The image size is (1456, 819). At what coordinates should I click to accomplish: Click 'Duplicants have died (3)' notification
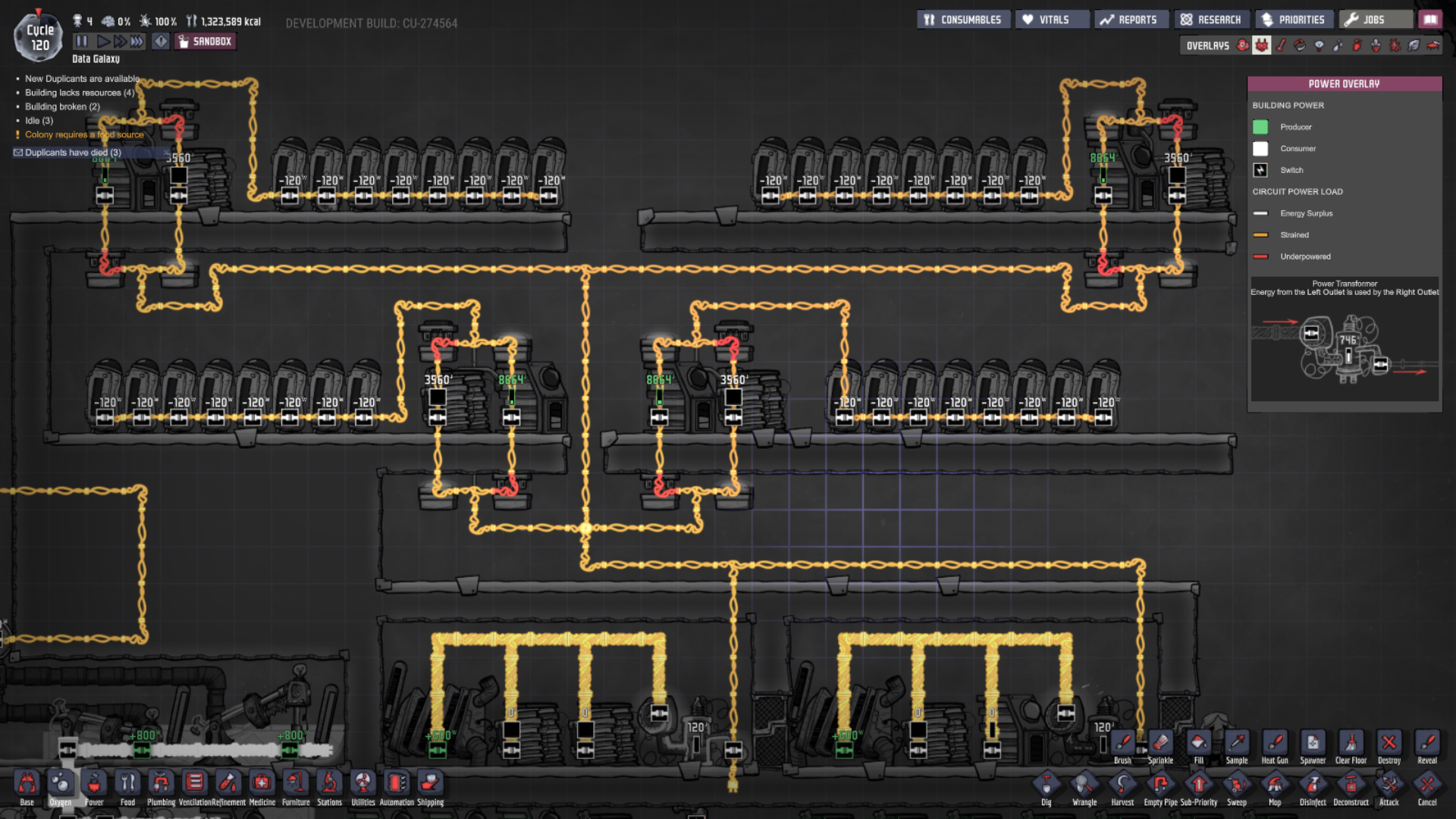tap(73, 152)
